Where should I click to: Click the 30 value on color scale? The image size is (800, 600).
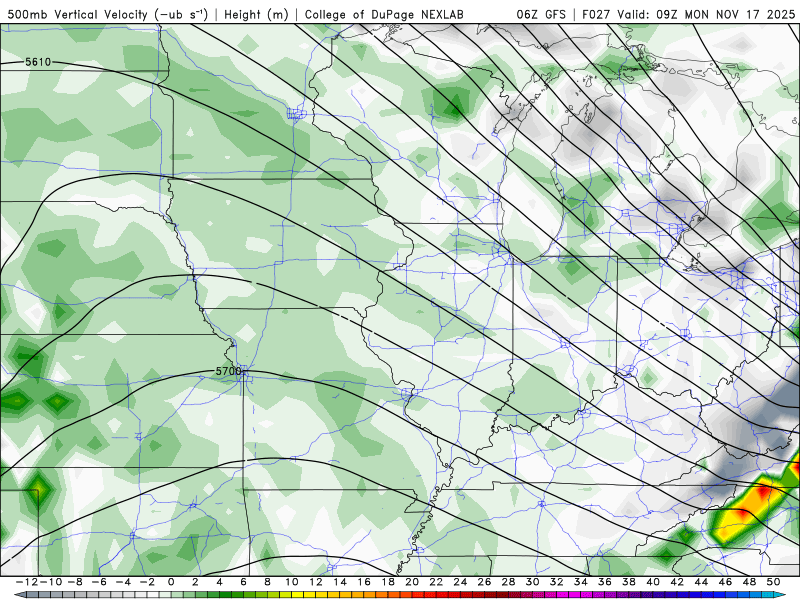coord(532,582)
